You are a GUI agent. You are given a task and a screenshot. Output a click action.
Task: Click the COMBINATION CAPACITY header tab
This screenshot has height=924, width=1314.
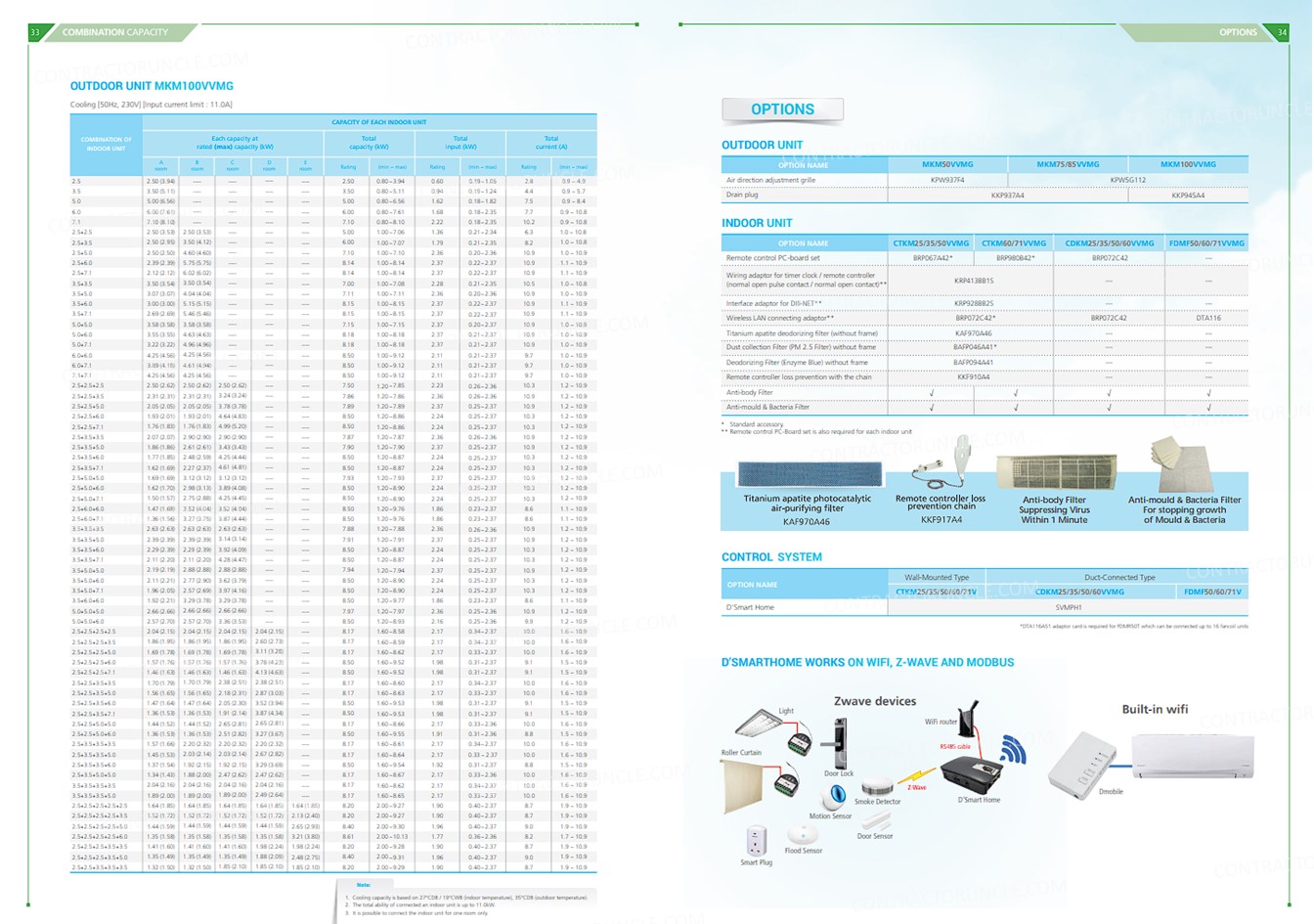(x=115, y=32)
